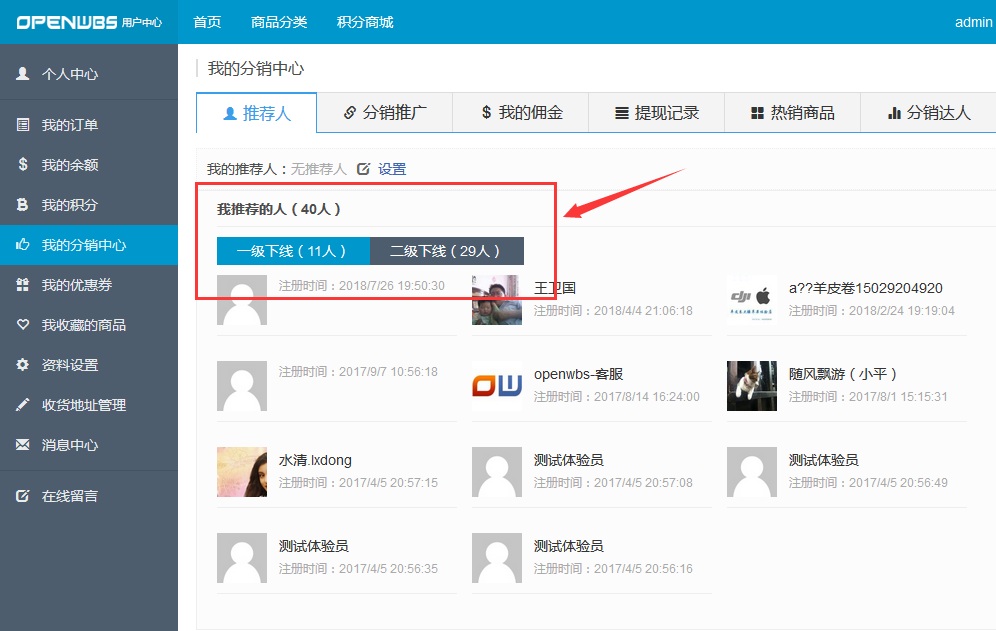
Task: Click the pencil icon beside 收货地址管理
Action: (23, 405)
